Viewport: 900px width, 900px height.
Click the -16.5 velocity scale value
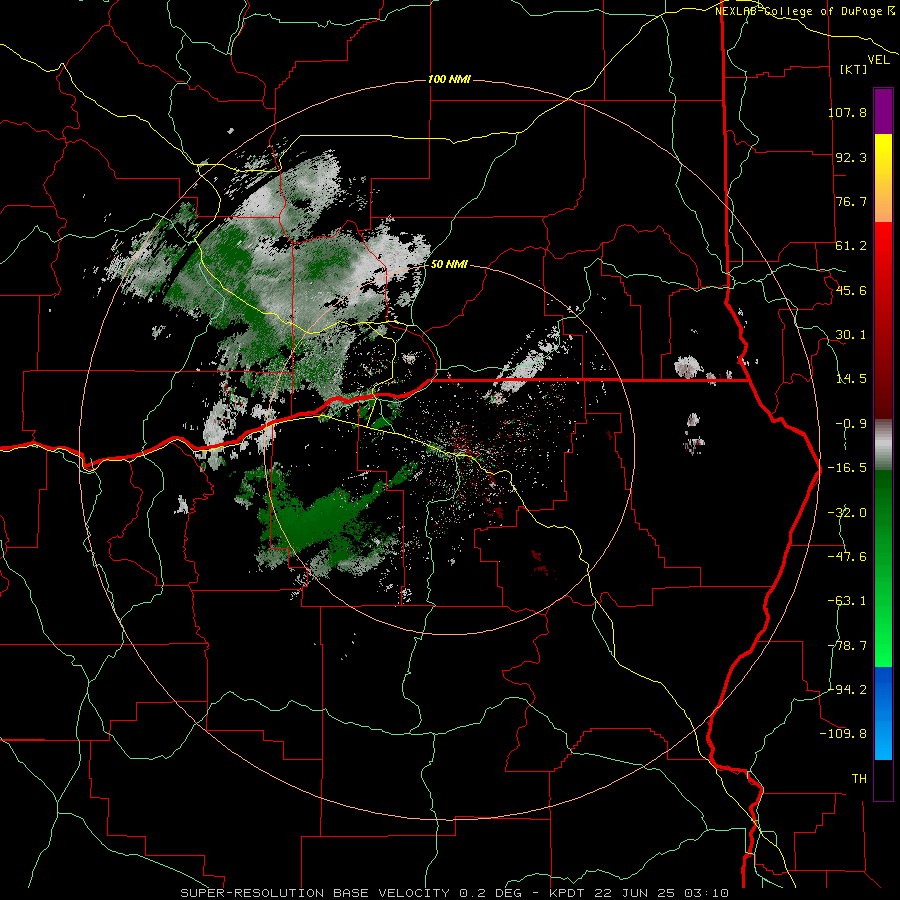point(847,468)
